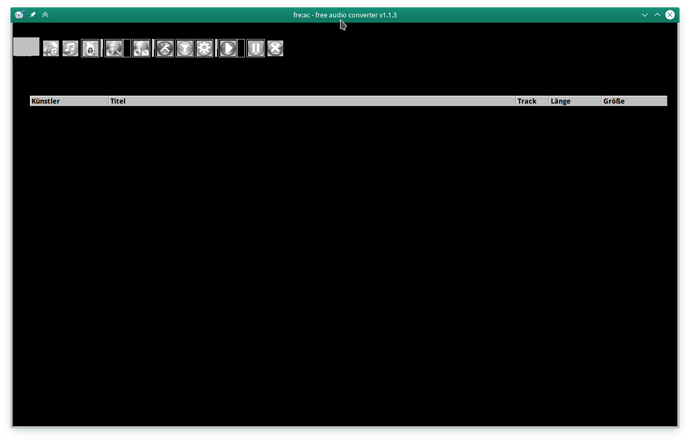690x441 pixels.
Task: Configure the encoder with the gear icon
Action: (x=204, y=48)
